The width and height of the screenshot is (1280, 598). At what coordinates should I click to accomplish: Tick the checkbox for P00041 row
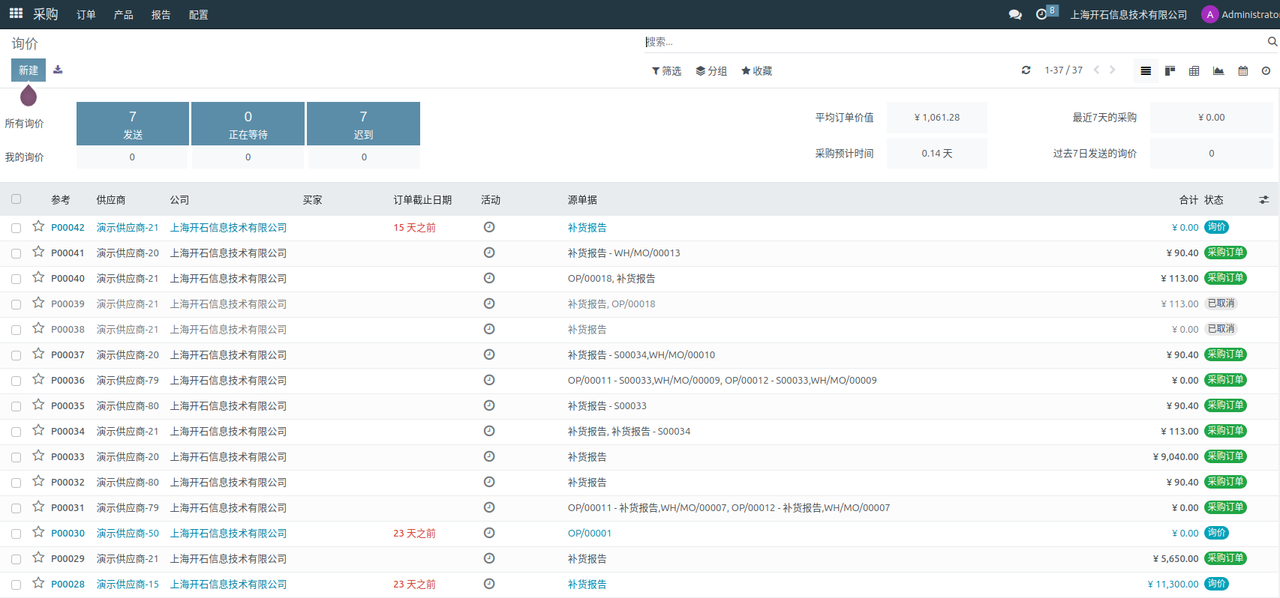16,254
